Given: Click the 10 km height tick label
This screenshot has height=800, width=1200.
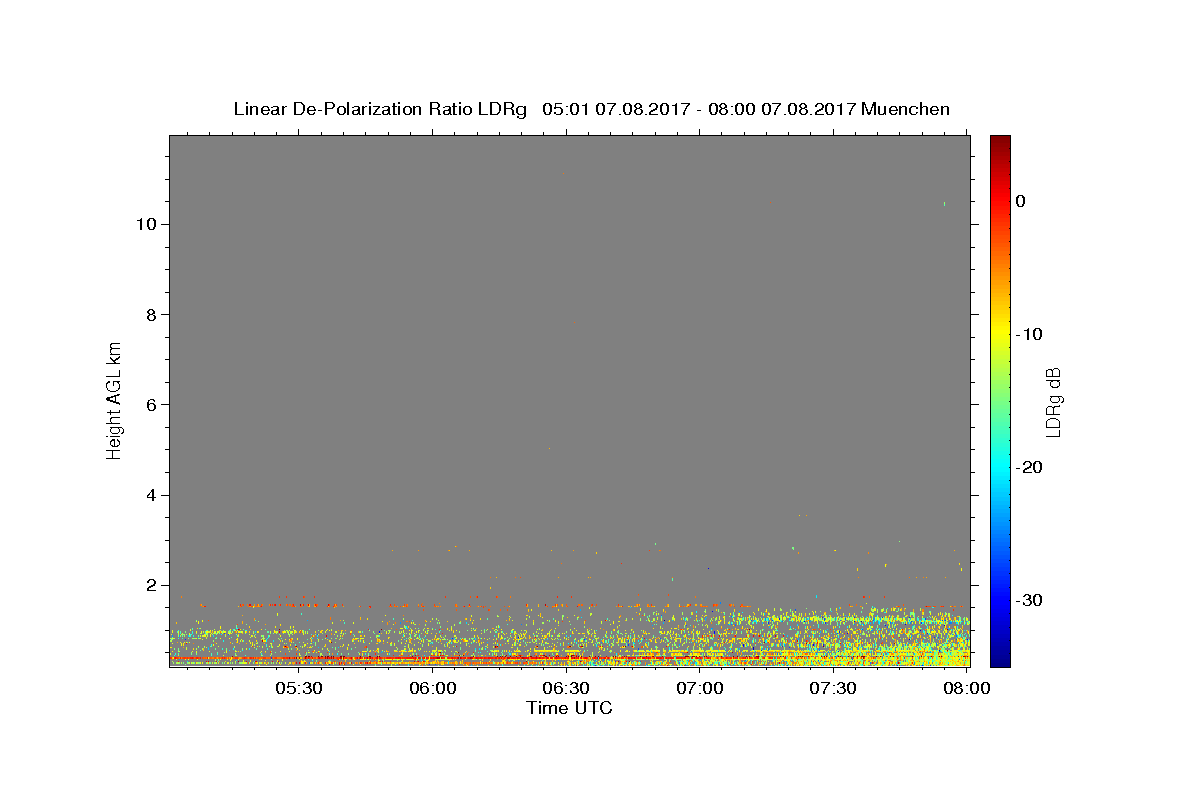Looking at the screenshot, I should coord(144,224).
